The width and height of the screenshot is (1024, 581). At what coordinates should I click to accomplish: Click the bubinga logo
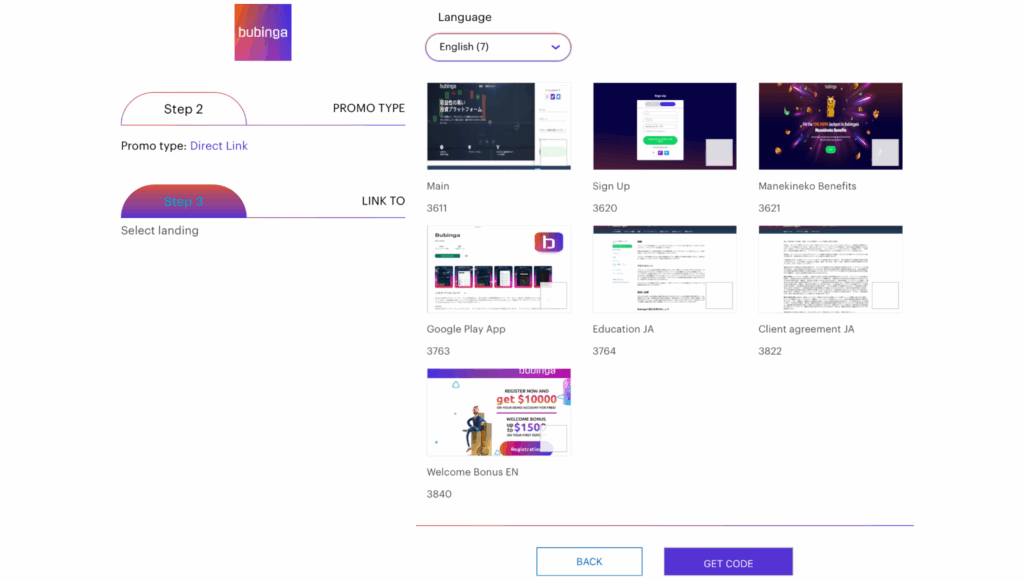263,32
